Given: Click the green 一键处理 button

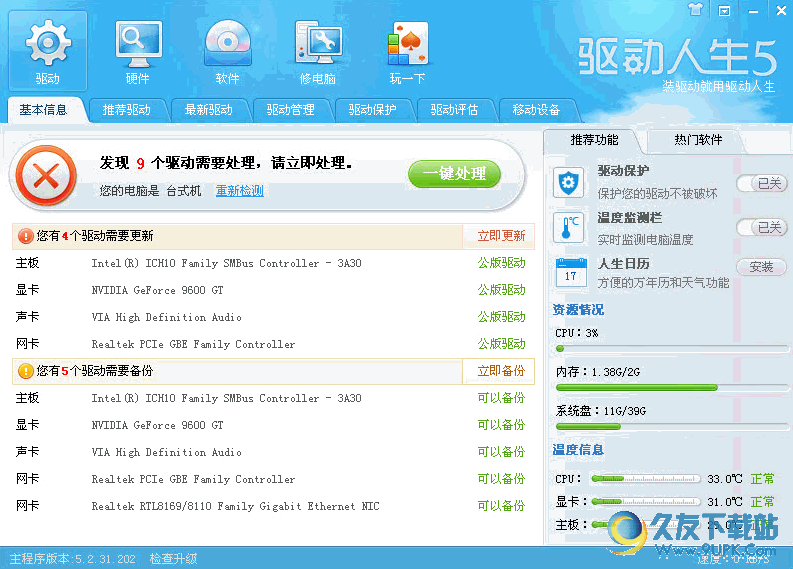Looking at the screenshot, I should click(454, 173).
